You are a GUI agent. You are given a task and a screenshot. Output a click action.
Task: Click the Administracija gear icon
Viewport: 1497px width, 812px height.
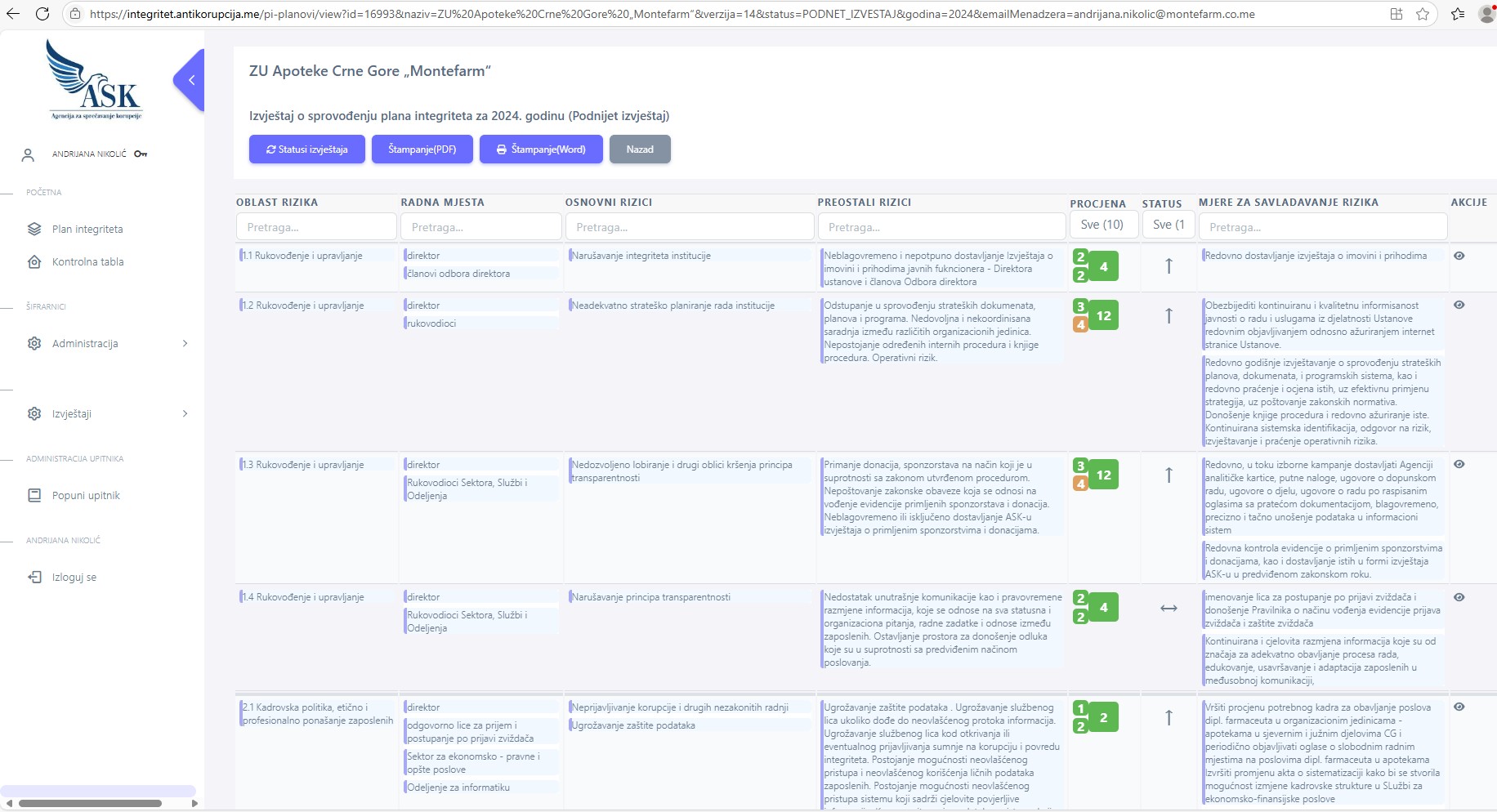(34, 343)
